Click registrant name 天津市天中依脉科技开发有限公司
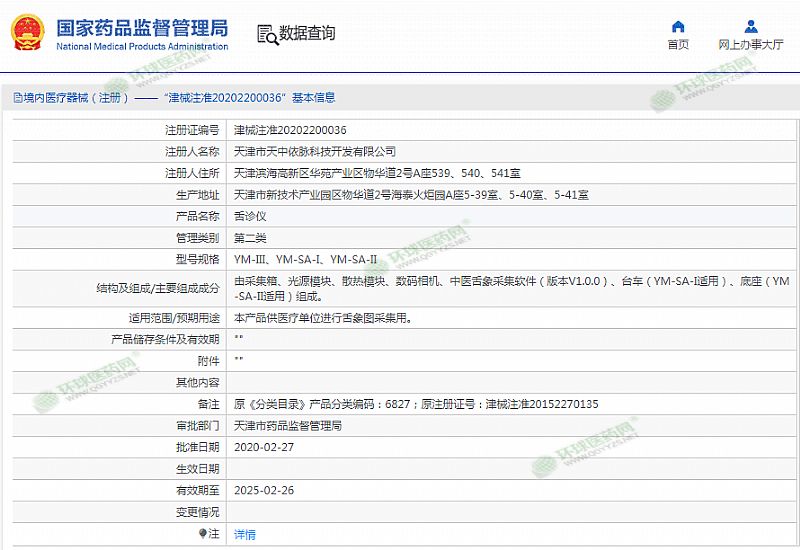 (315, 152)
